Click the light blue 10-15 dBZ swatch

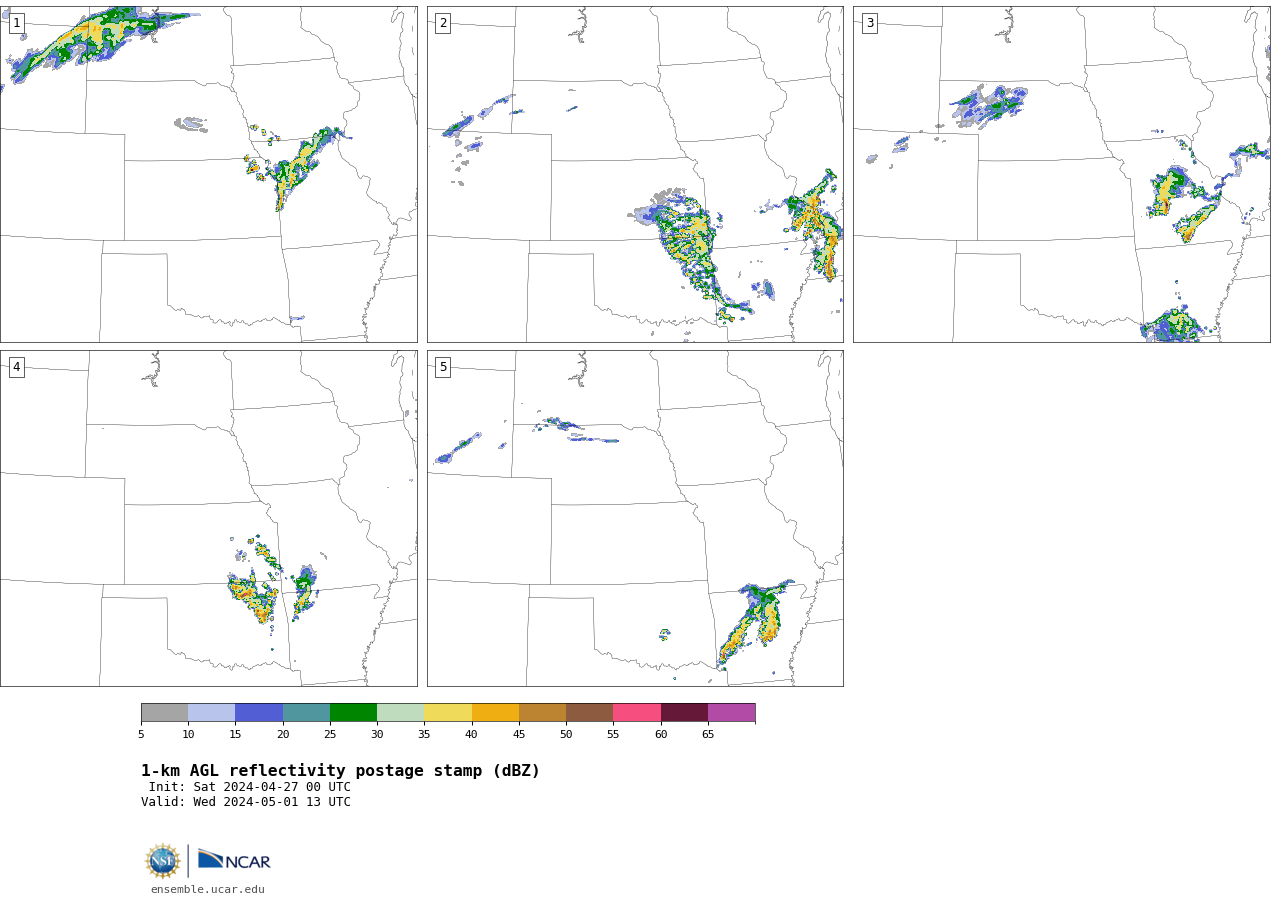[211, 712]
